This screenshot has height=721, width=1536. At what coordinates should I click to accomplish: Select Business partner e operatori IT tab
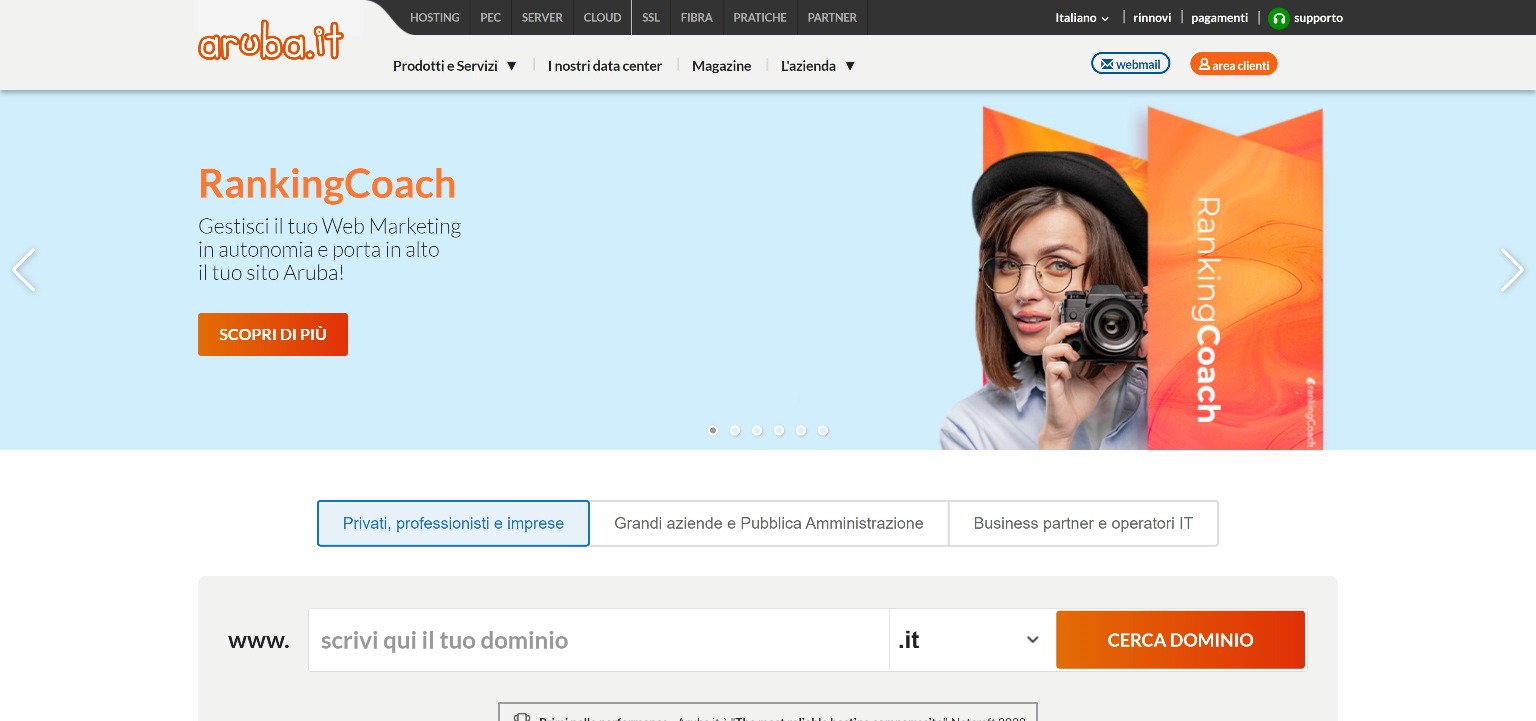click(x=1083, y=523)
